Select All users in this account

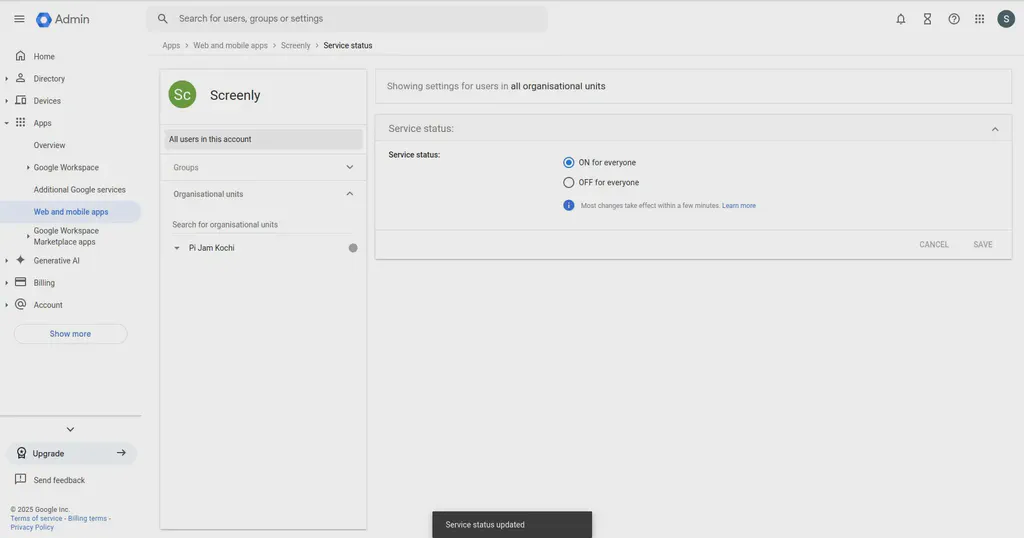click(x=263, y=139)
